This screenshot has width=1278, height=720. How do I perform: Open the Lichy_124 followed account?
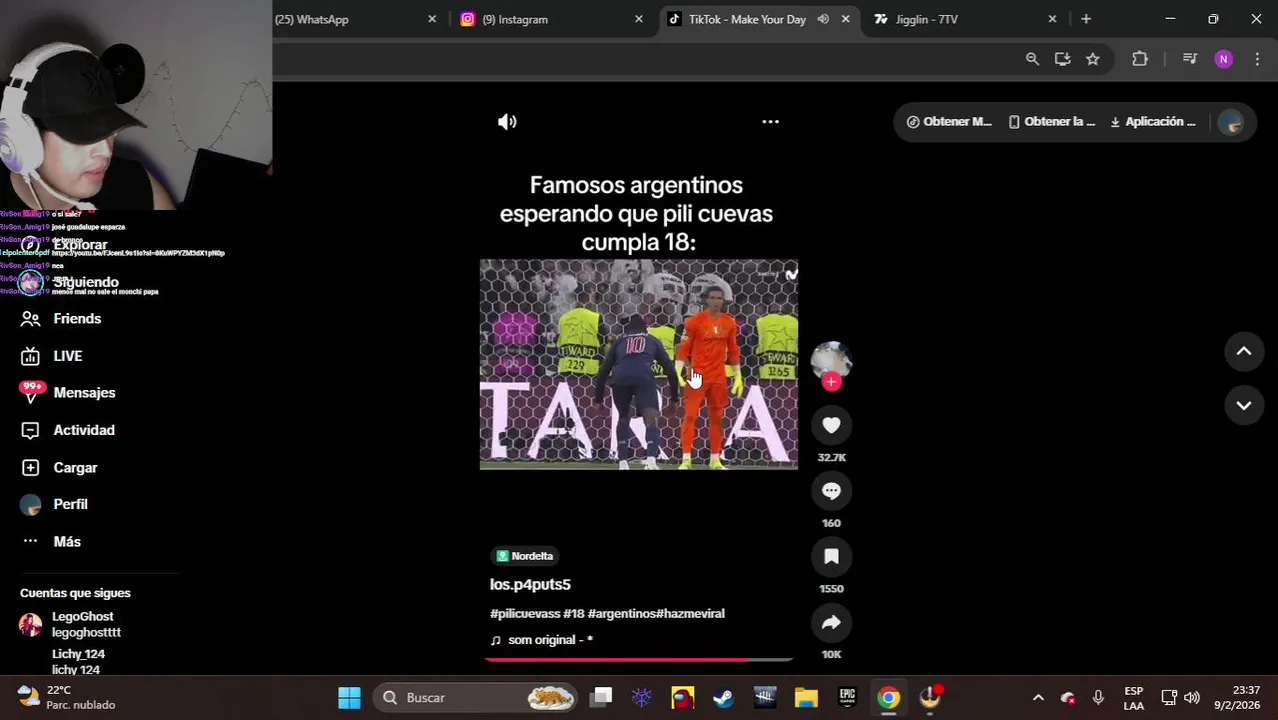coord(76,662)
